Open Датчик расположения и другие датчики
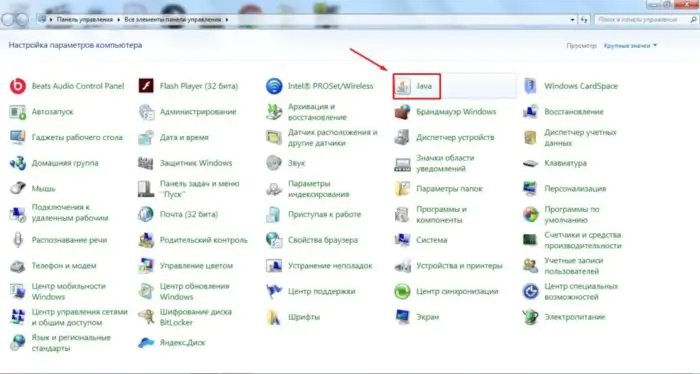The image size is (700, 374). 333,137
